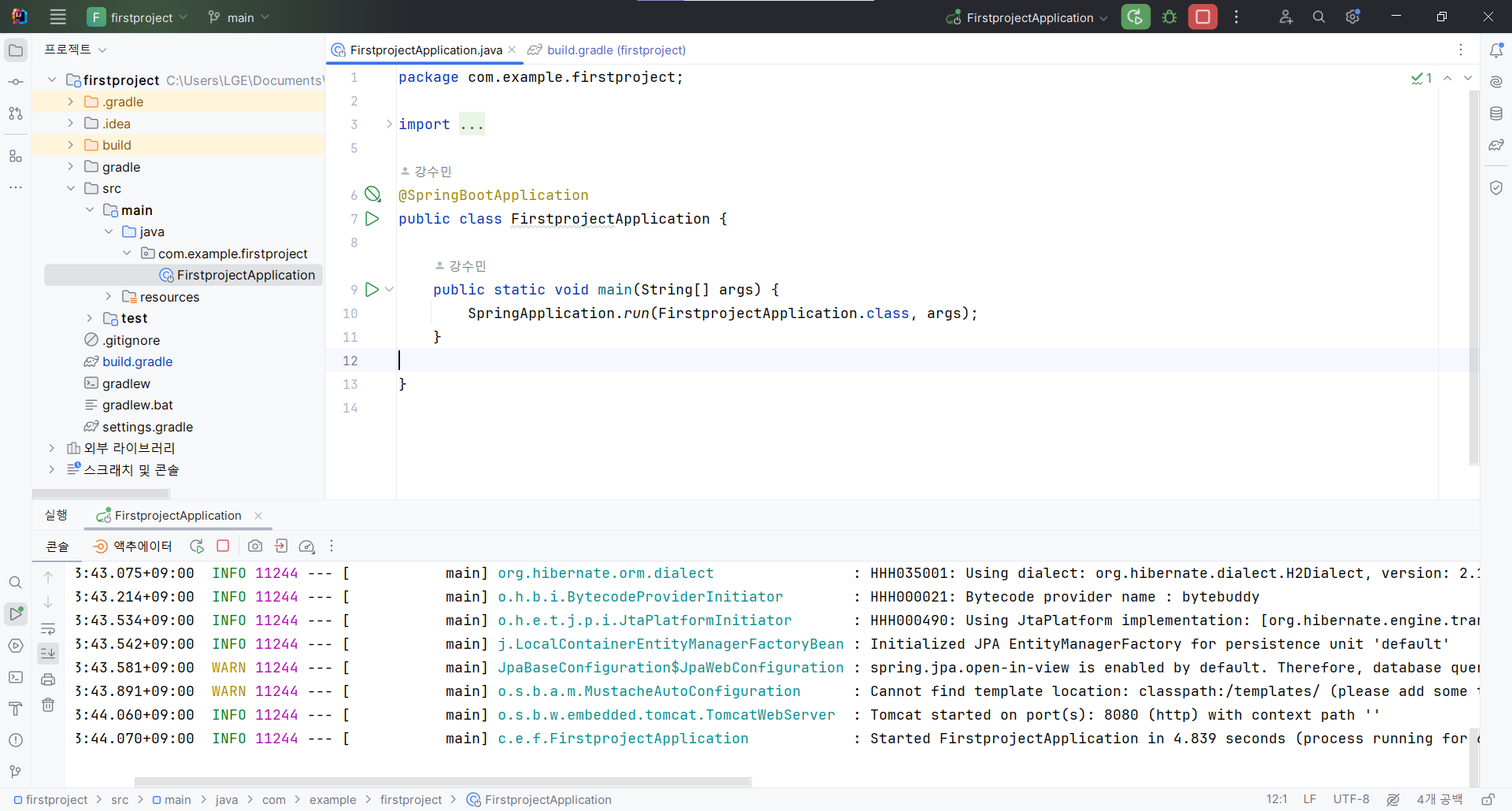Select the 콘솔 tab
This screenshot has height=811, width=1512.
point(57,546)
